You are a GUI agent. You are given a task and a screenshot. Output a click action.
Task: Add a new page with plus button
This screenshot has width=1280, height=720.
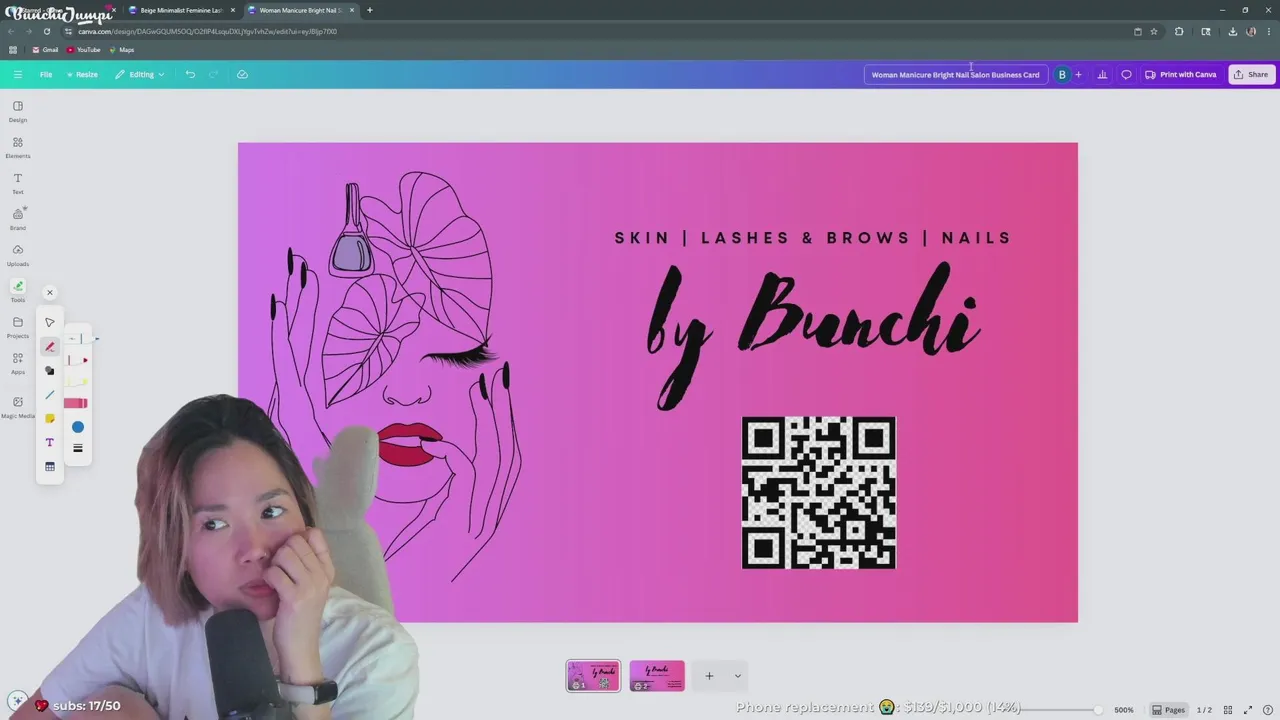[x=709, y=676]
